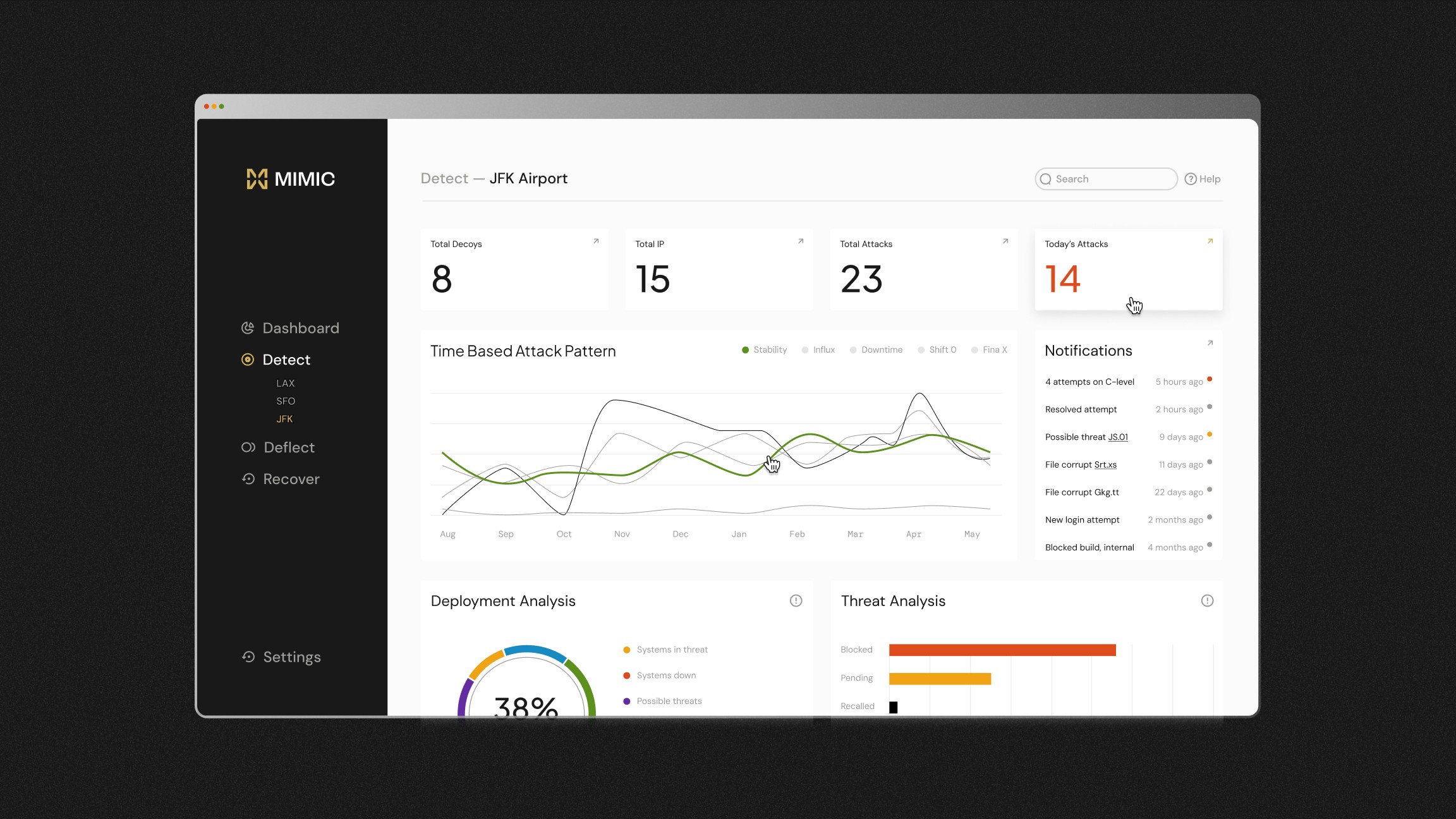
Task: Toggle the Stability chart series
Action: (x=764, y=350)
